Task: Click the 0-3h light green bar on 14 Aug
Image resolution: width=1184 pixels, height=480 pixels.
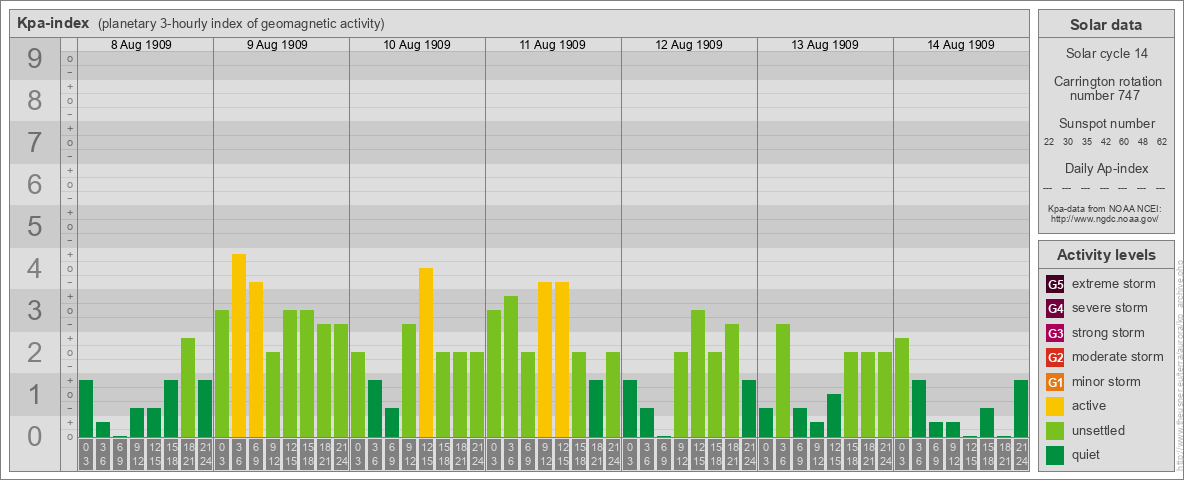Action: [902, 387]
